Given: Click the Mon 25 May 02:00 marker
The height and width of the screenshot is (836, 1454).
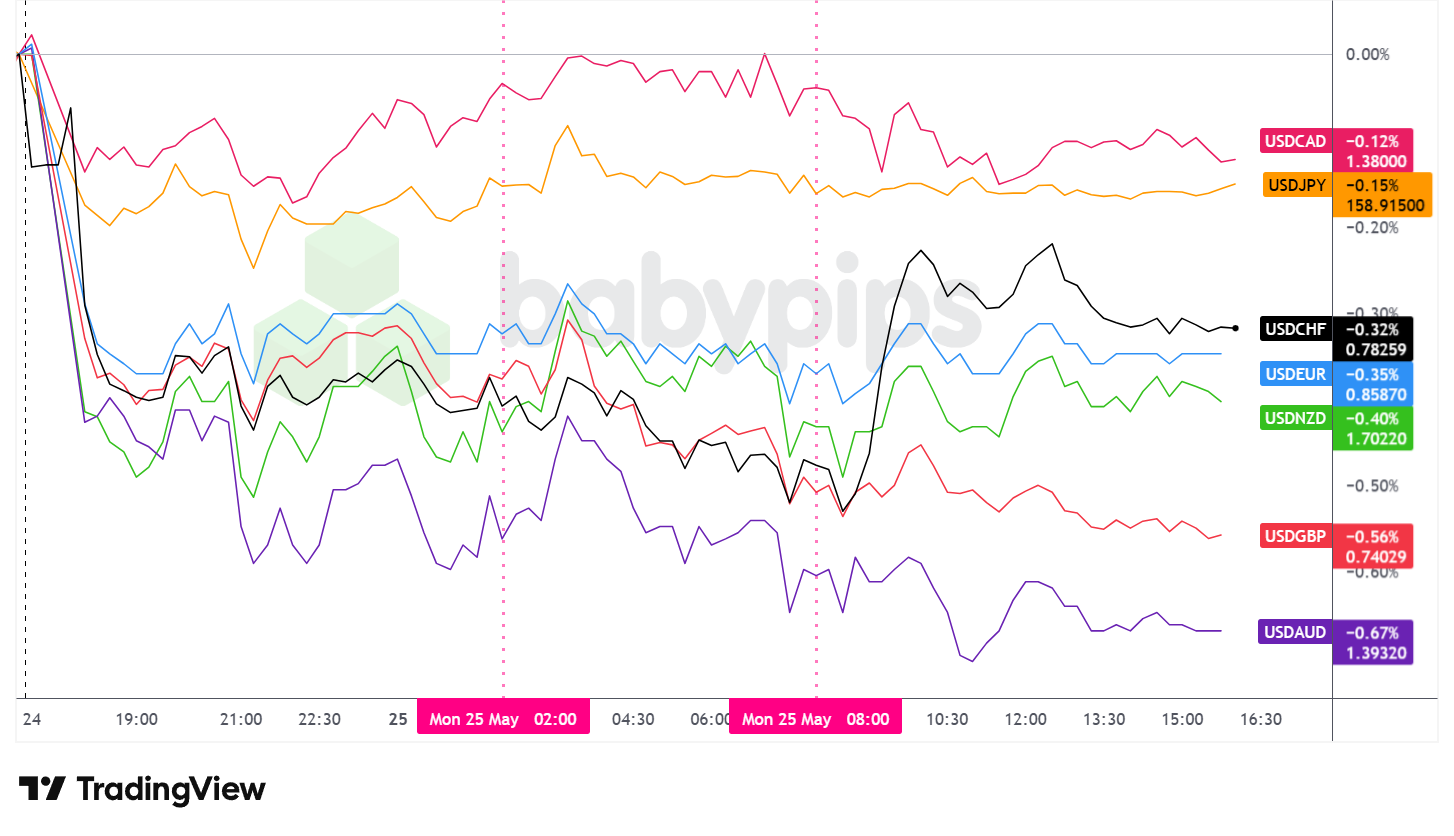Looking at the screenshot, I should click(x=503, y=718).
